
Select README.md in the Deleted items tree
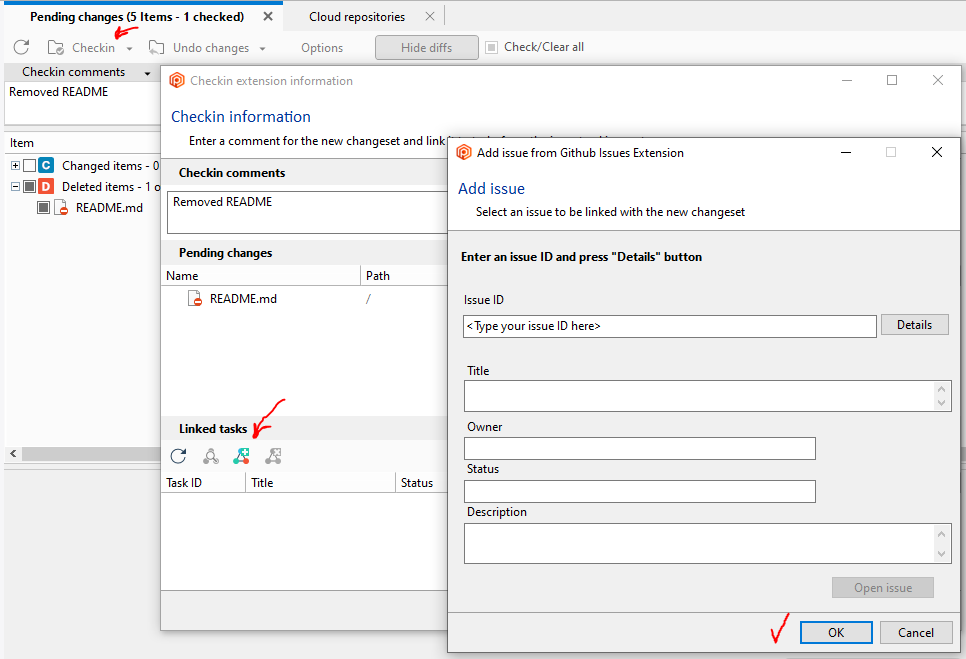109,208
